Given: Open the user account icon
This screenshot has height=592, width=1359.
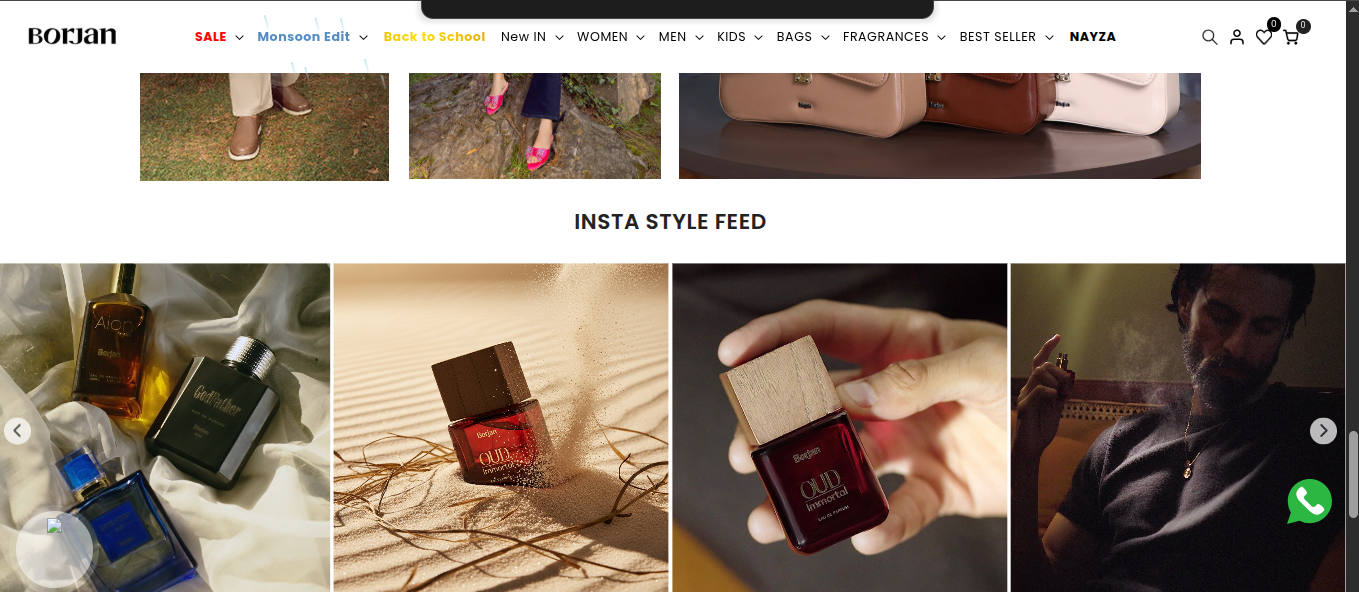Looking at the screenshot, I should point(1237,37).
